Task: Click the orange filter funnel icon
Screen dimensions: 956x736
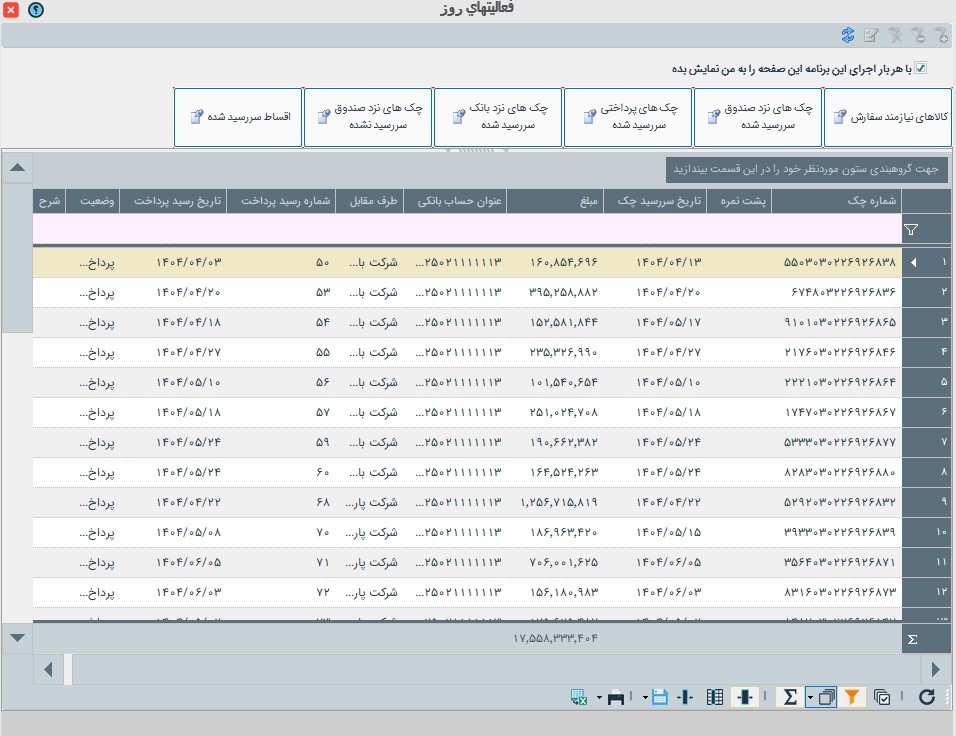Action: (852, 698)
